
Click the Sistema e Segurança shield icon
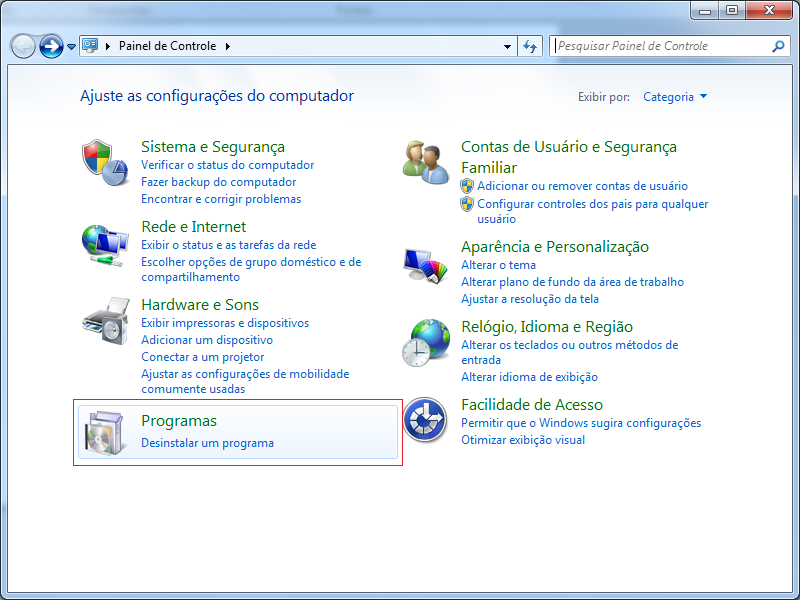point(105,162)
